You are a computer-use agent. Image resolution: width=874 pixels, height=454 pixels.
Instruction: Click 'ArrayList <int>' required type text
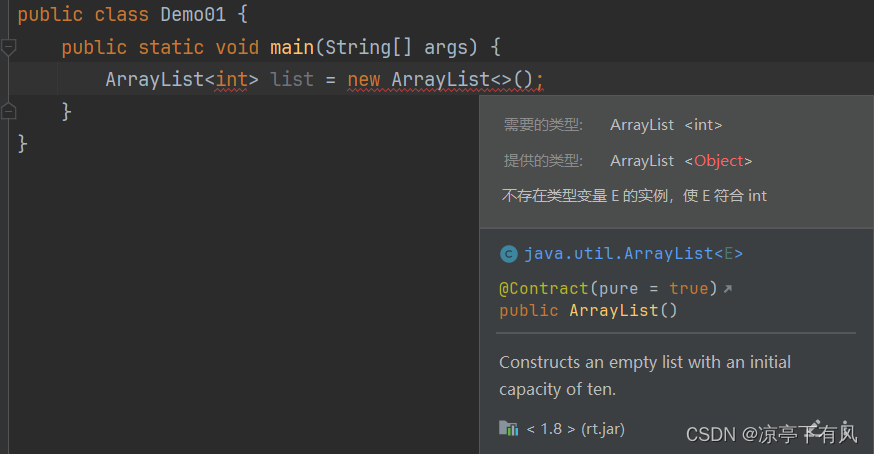[x=666, y=125]
